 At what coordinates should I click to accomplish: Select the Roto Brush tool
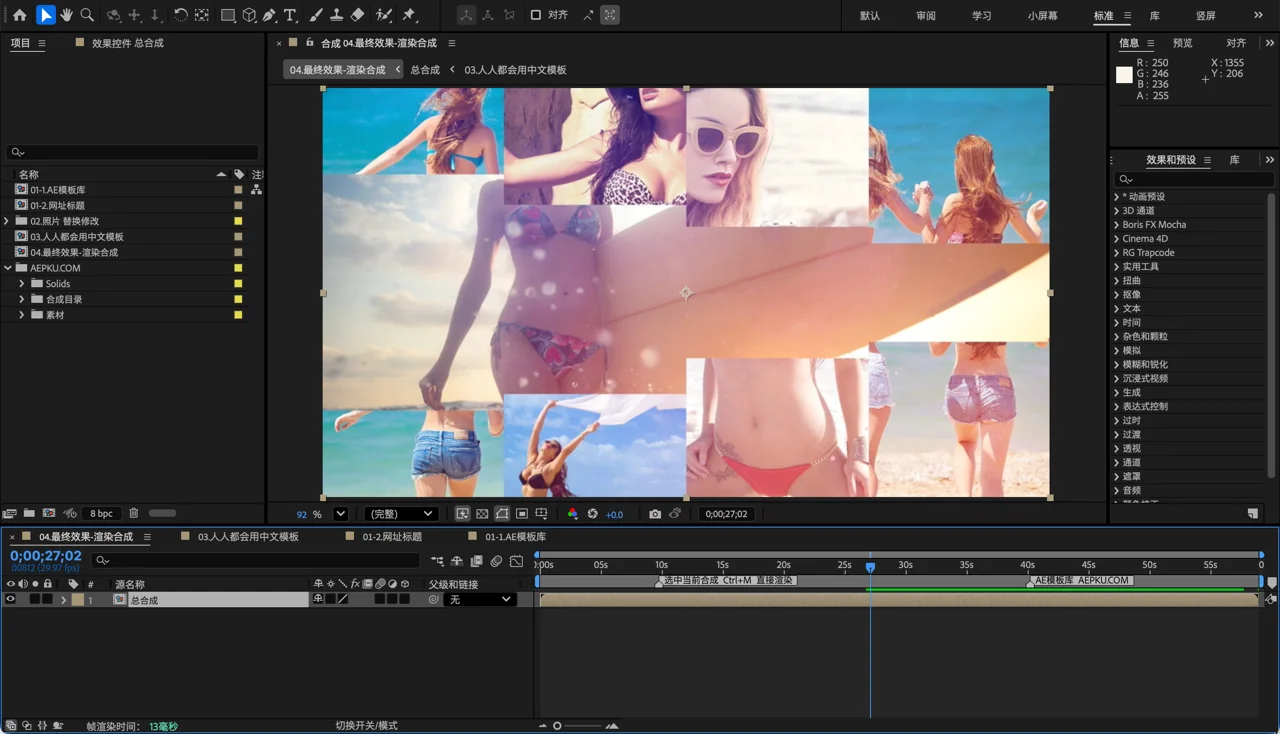click(x=384, y=15)
